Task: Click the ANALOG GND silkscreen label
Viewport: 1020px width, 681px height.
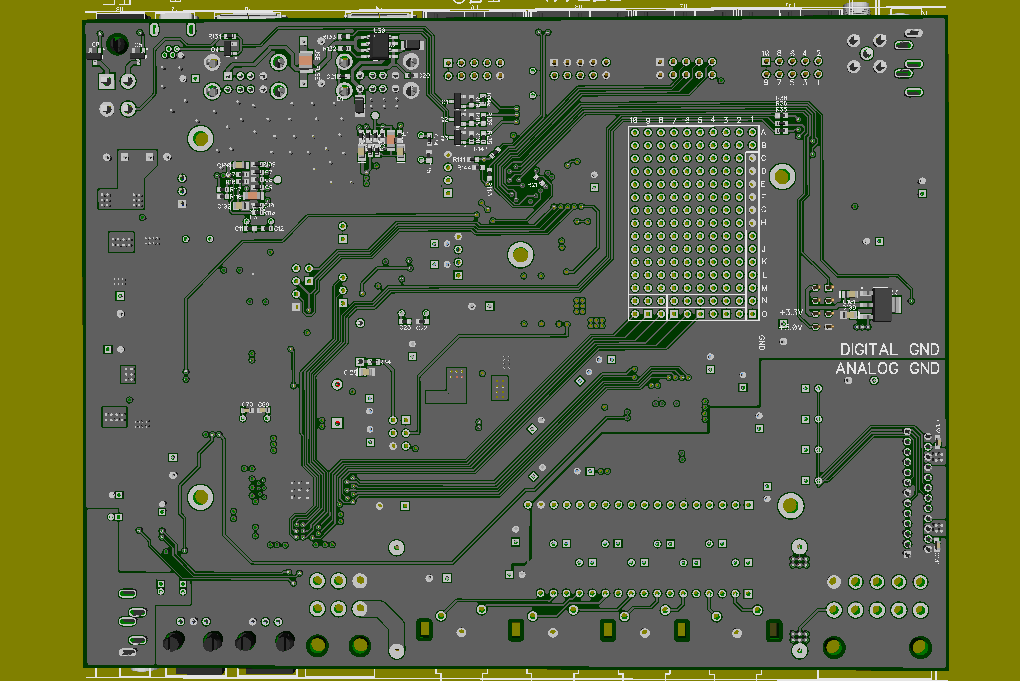Action: click(x=888, y=369)
